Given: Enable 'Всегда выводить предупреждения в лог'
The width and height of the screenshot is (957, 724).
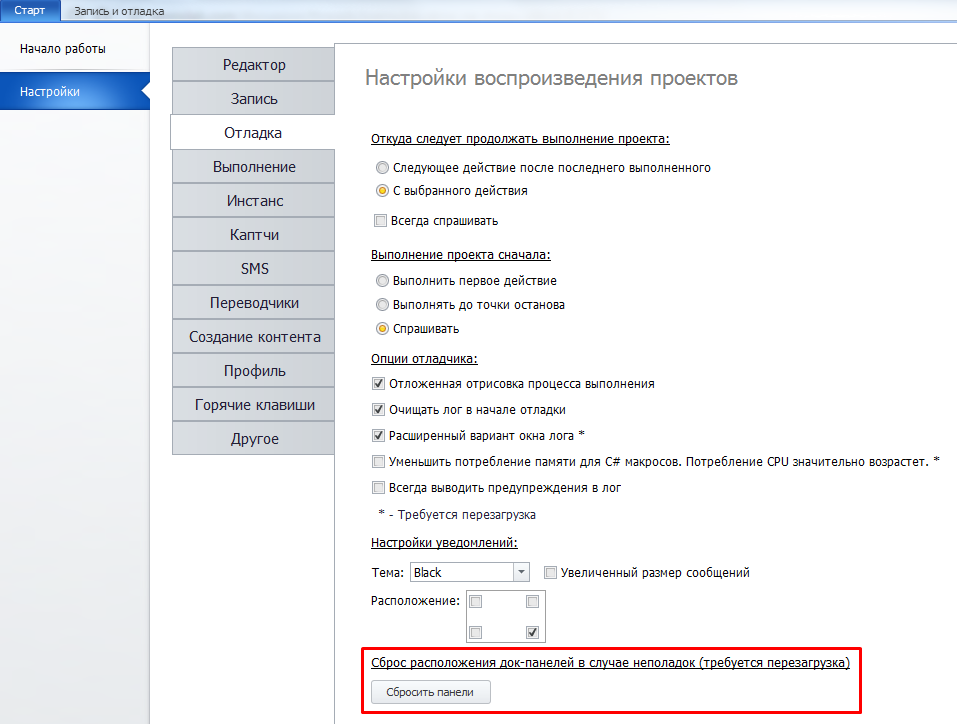Looking at the screenshot, I should pyautogui.click(x=378, y=487).
